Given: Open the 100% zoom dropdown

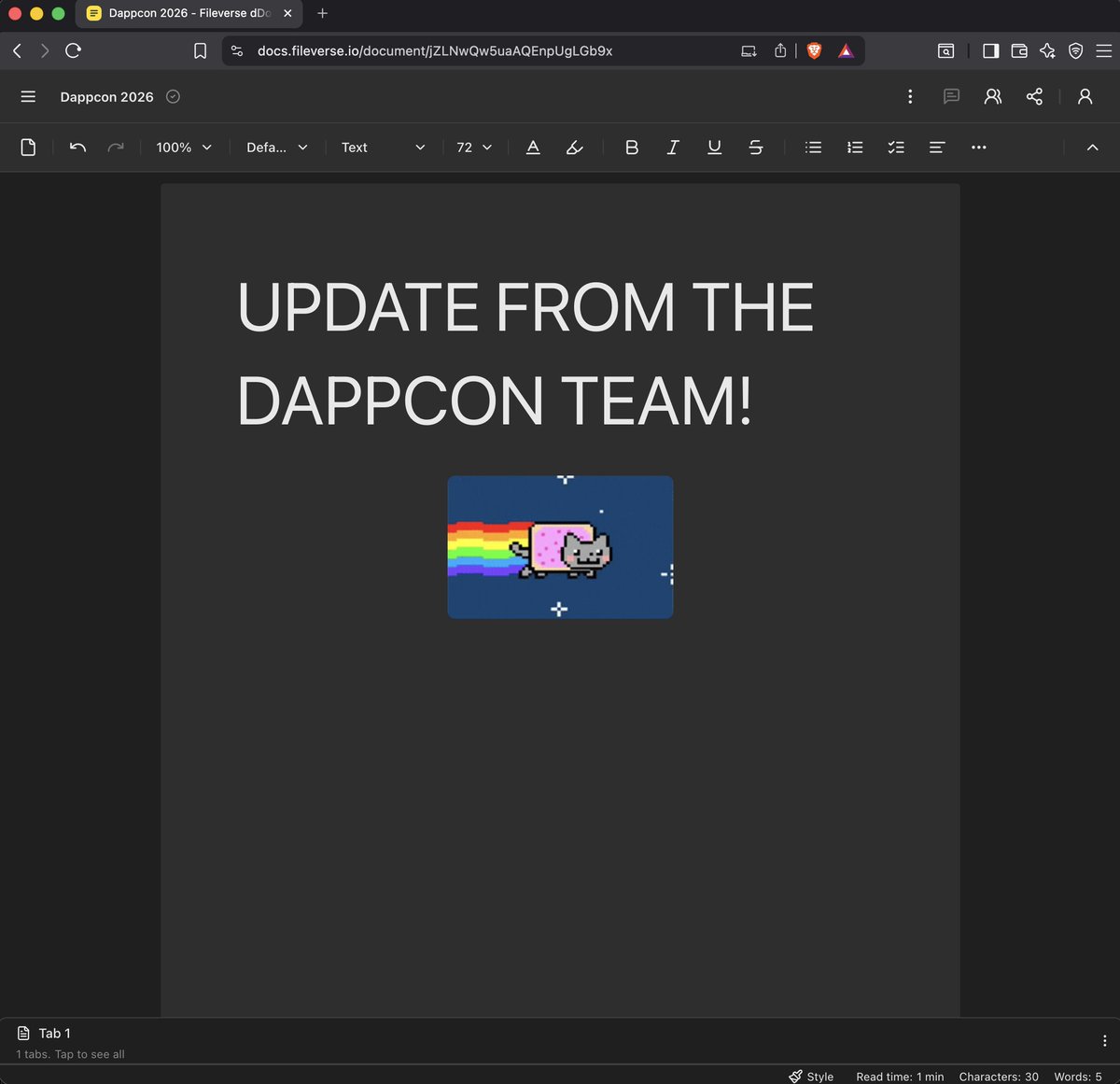Looking at the screenshot, I should [184, 148].
